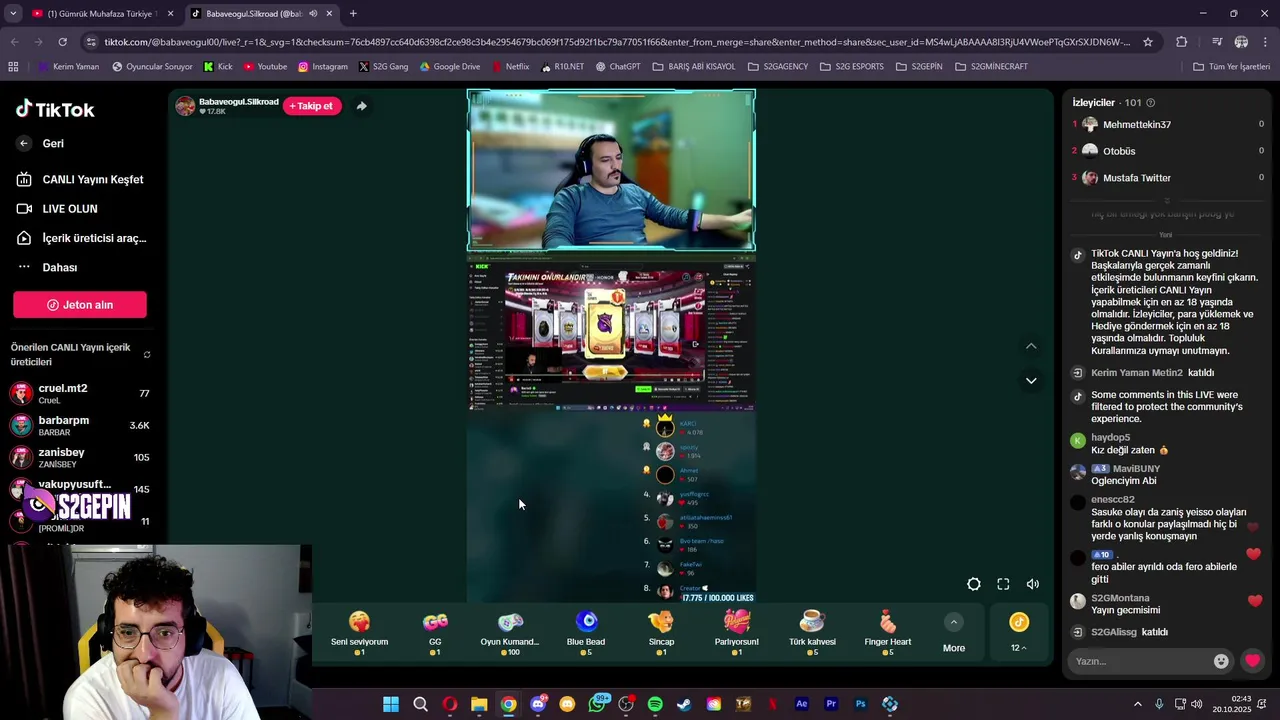The width and height of the screenshot is (1280, 720).
Task: Click the TikTok logo
Action: pyautogui.click(x=55, y=109)
